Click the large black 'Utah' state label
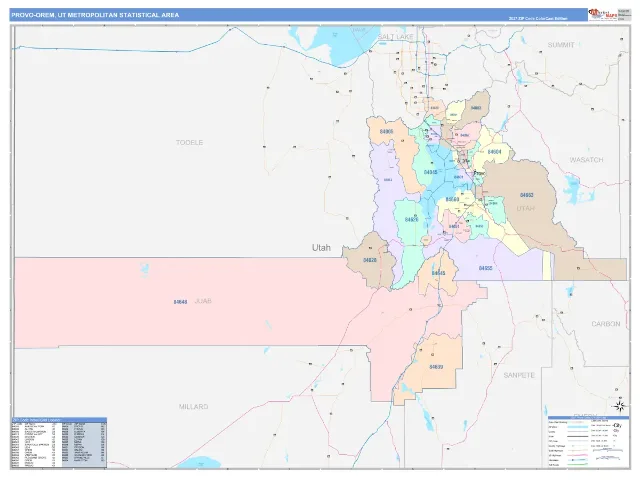 pyautogui.click(x=321, y=248)
